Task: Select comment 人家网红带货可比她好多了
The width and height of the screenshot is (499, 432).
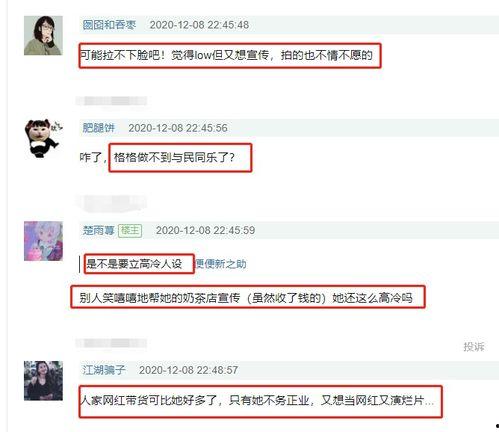Action: pos(258,400)
